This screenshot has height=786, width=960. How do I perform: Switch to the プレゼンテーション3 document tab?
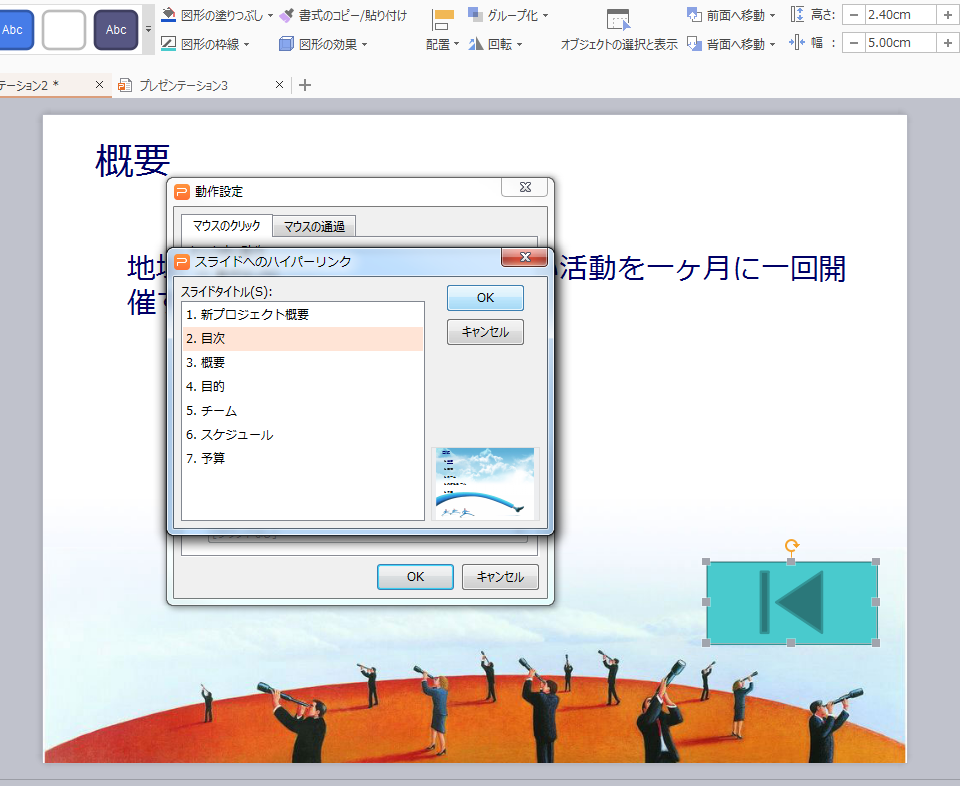184,86
